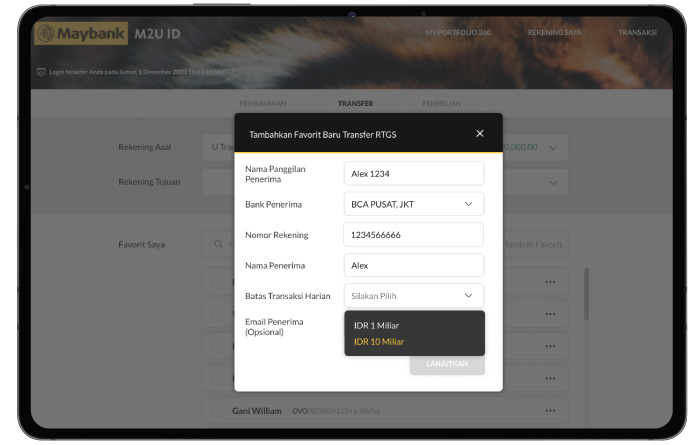Open three-dots menu on third favorite row

click(x=550, y=346)
